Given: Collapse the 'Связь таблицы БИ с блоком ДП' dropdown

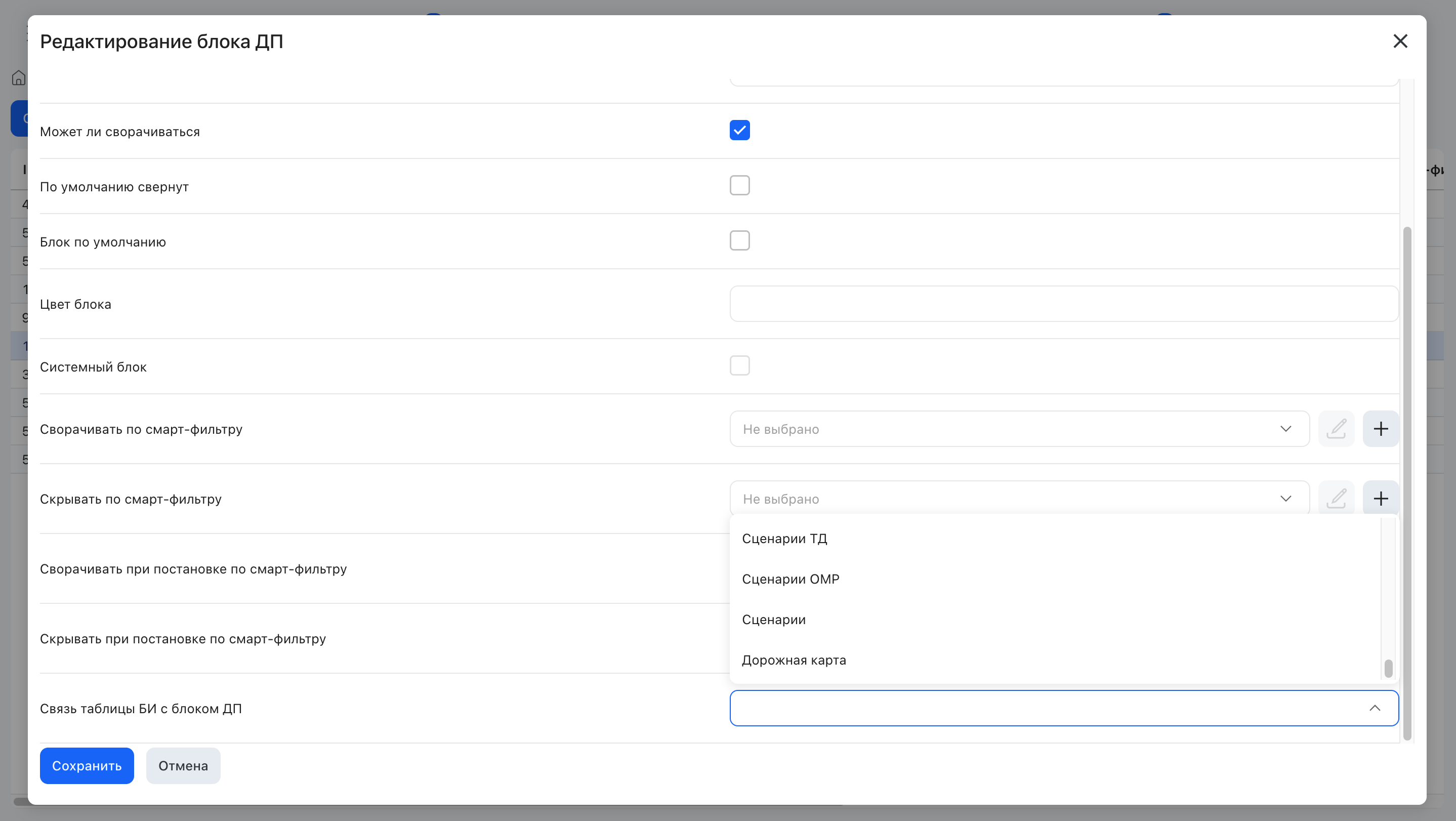Looking at the screenshot, I should pos(1375,708).
